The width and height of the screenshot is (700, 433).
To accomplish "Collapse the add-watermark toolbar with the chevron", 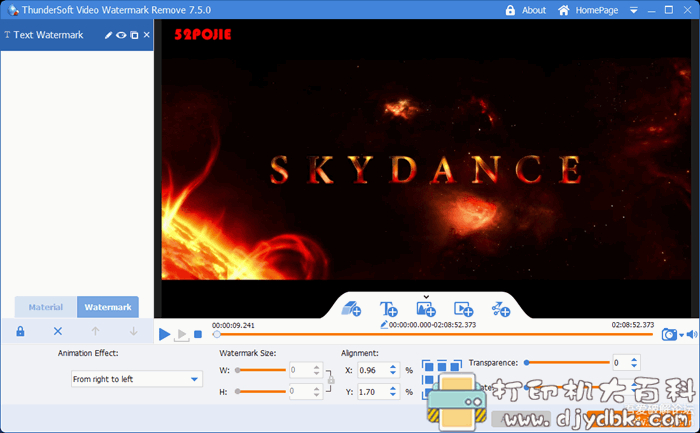I will (426, 296).
